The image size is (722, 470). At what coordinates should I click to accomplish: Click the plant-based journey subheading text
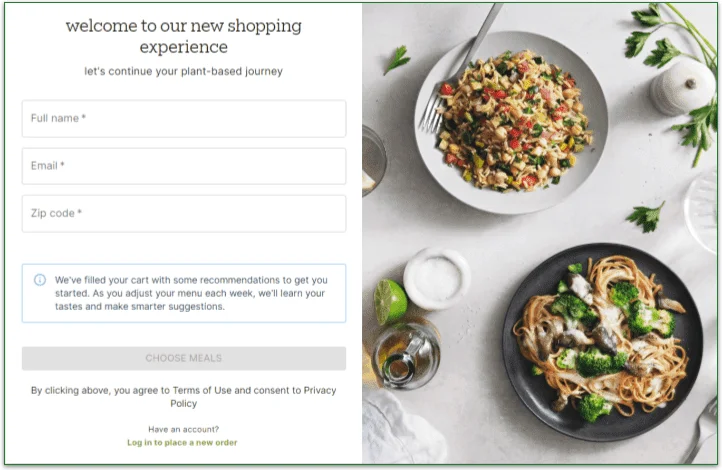click(183, 72)
